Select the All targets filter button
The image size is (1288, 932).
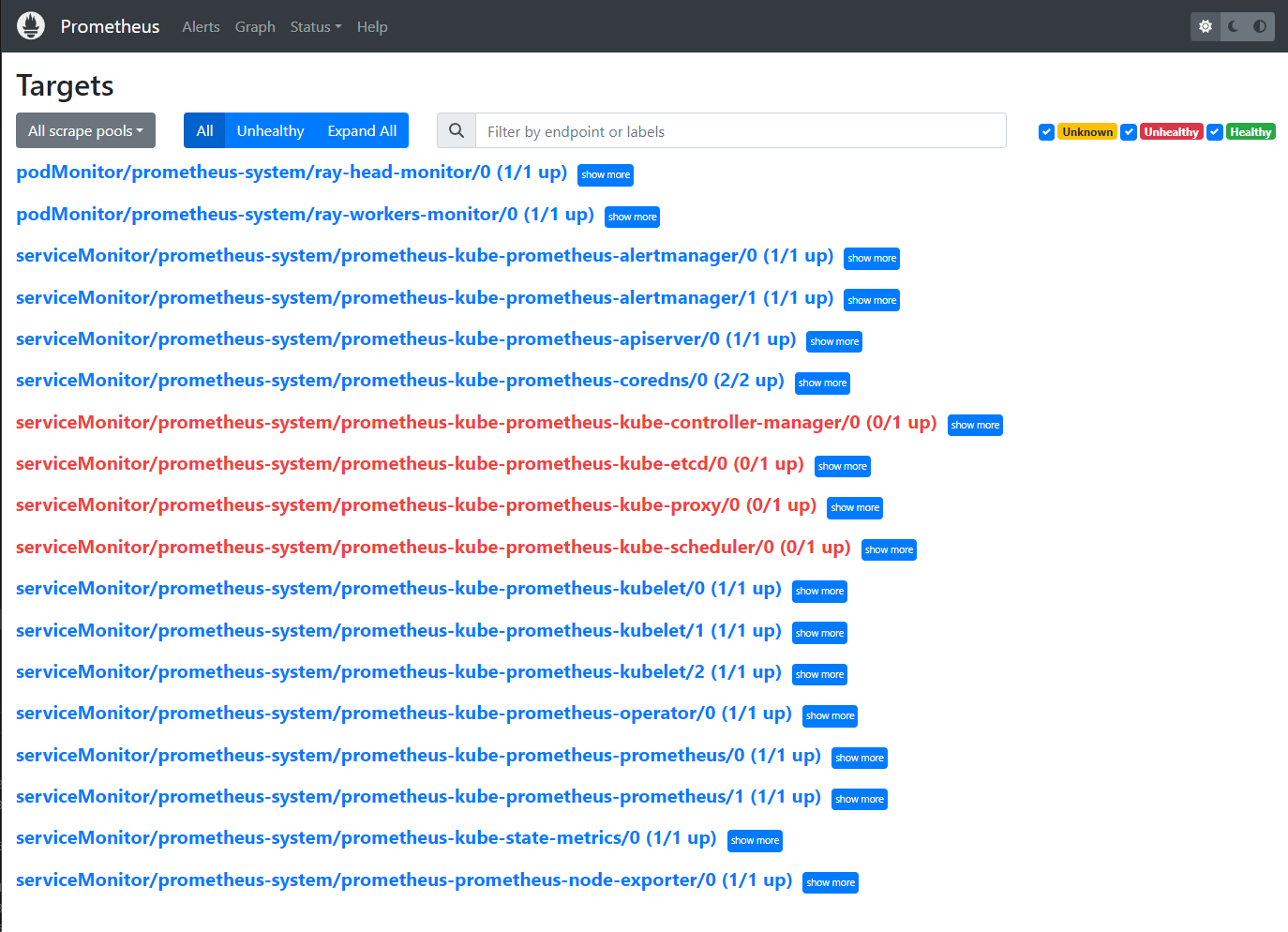click(x=204, y=130)
